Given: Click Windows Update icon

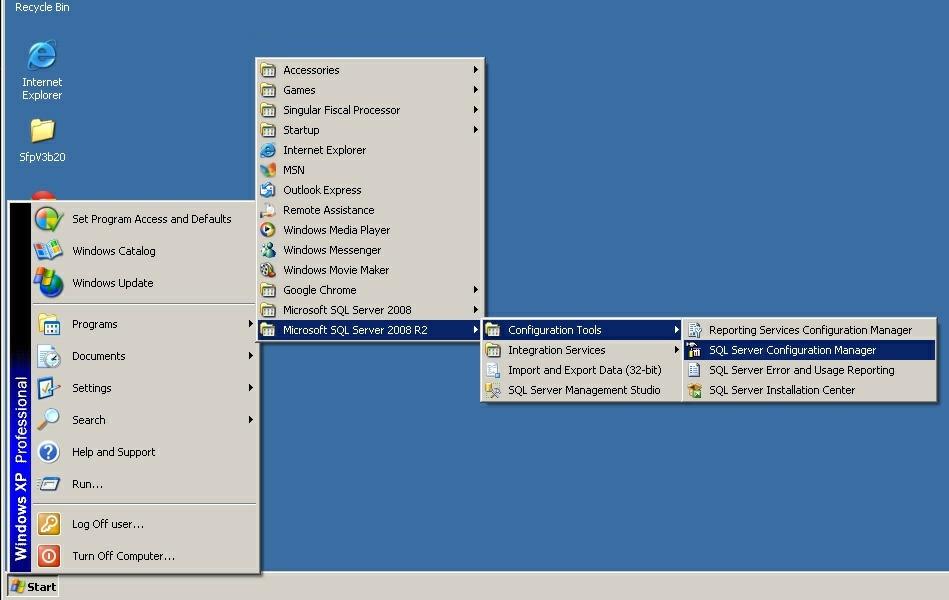Looking at the screenshot, I should pos(48,283).
